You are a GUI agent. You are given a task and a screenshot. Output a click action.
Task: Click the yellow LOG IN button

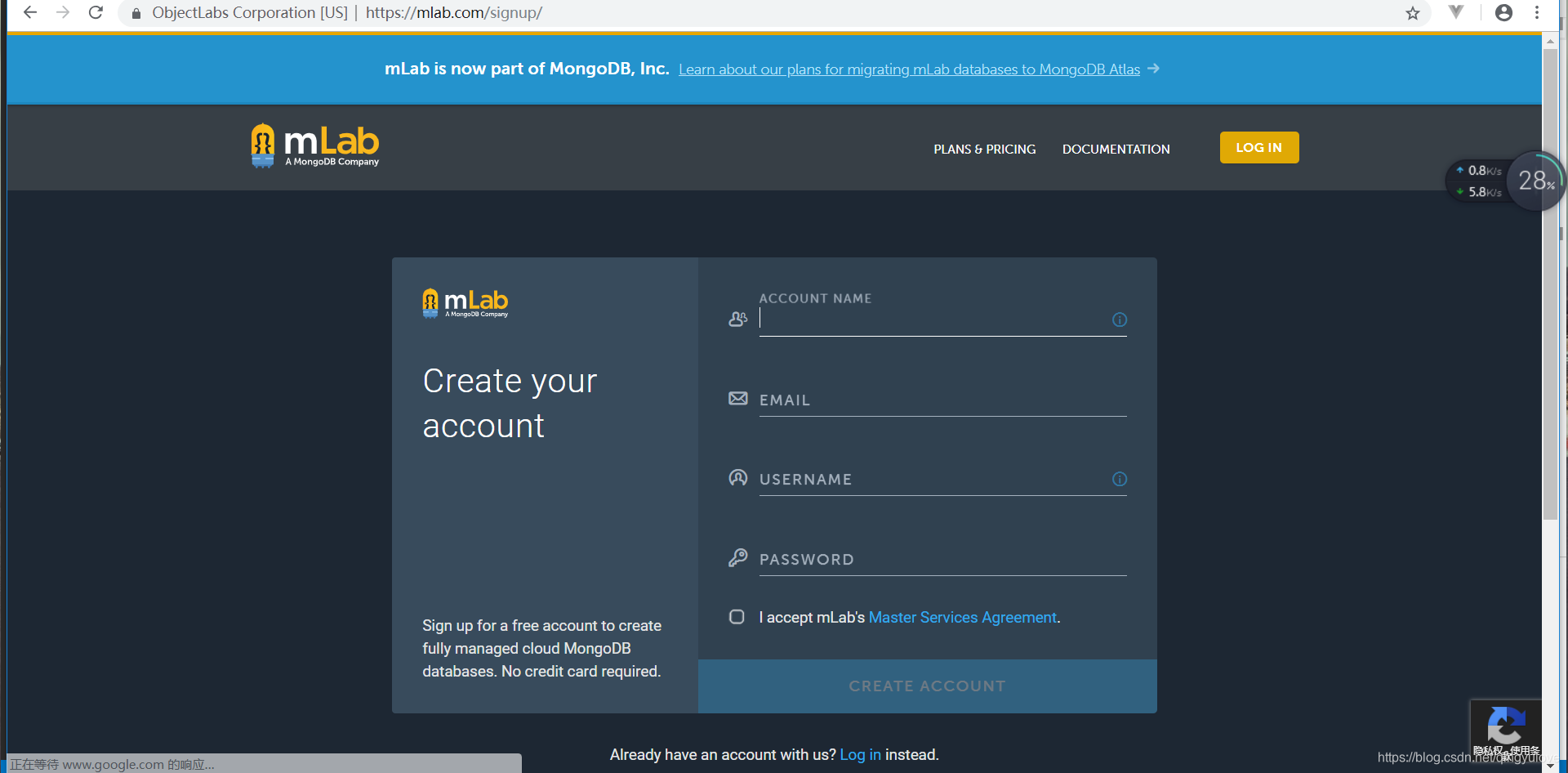click(x=1259, y=147)
